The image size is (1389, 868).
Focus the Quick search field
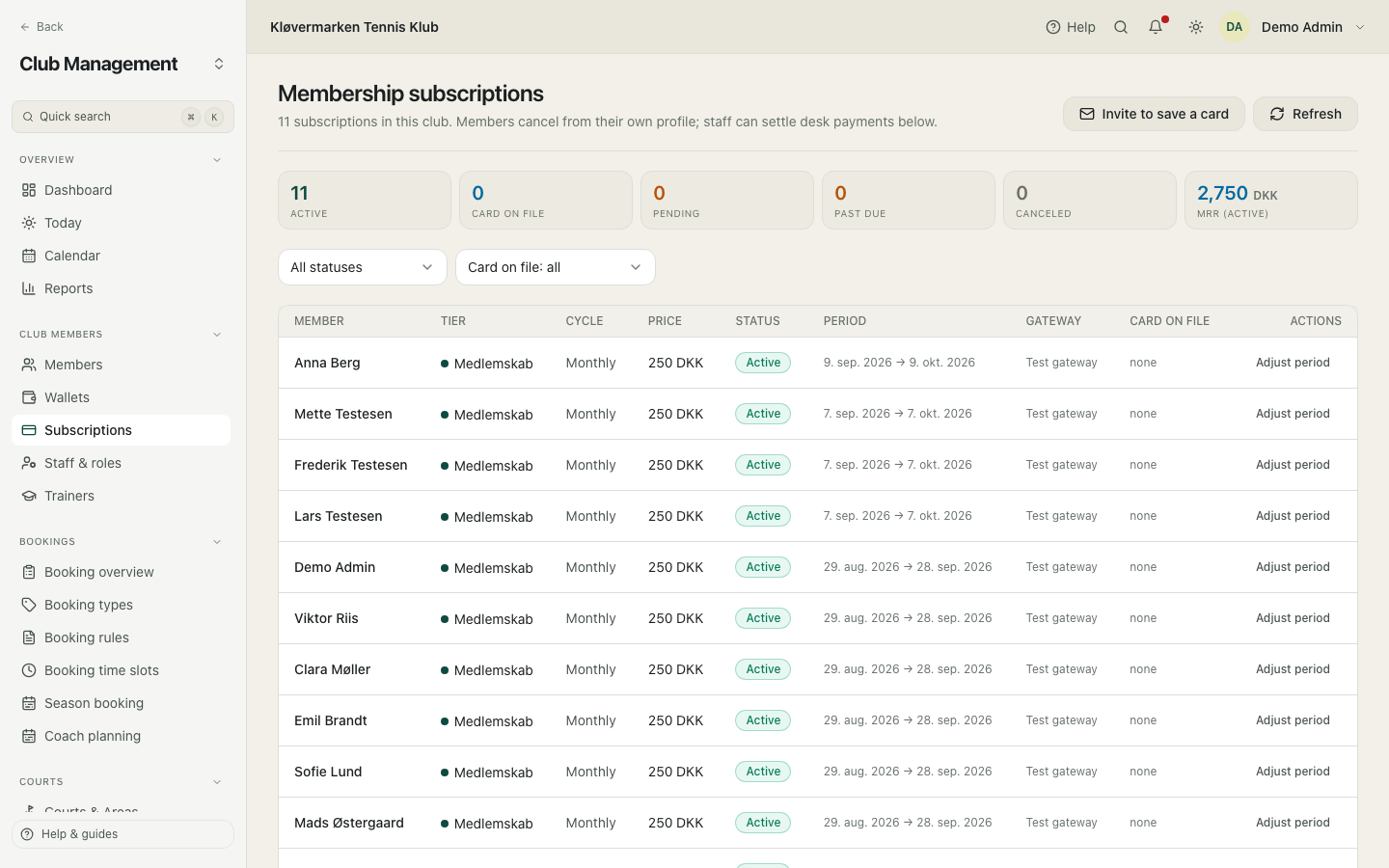tap(123, 117)
